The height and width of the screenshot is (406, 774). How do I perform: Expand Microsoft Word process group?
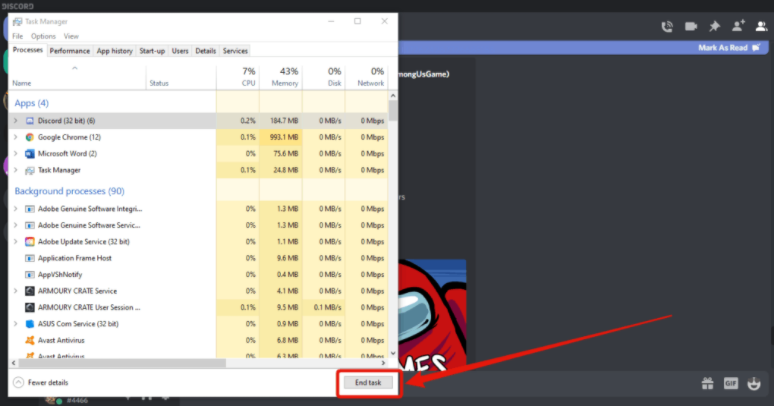[x=15, y=154]
